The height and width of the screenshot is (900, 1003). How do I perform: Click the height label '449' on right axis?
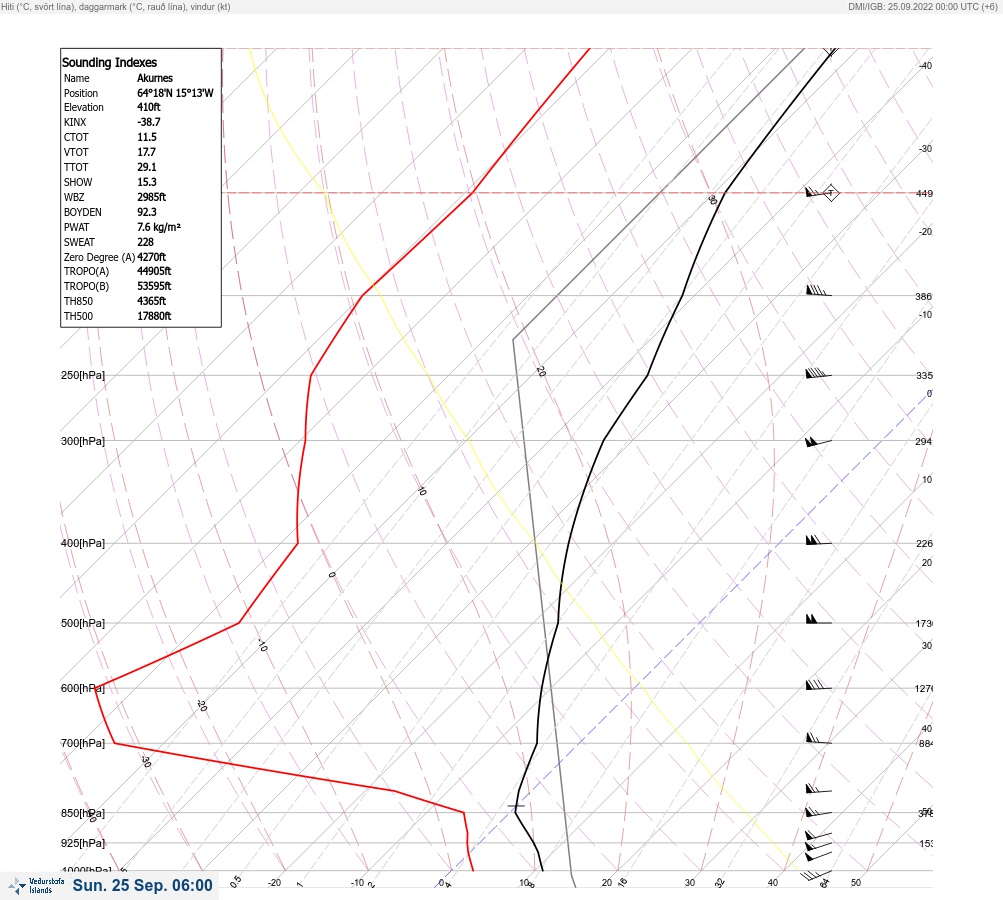924,193
